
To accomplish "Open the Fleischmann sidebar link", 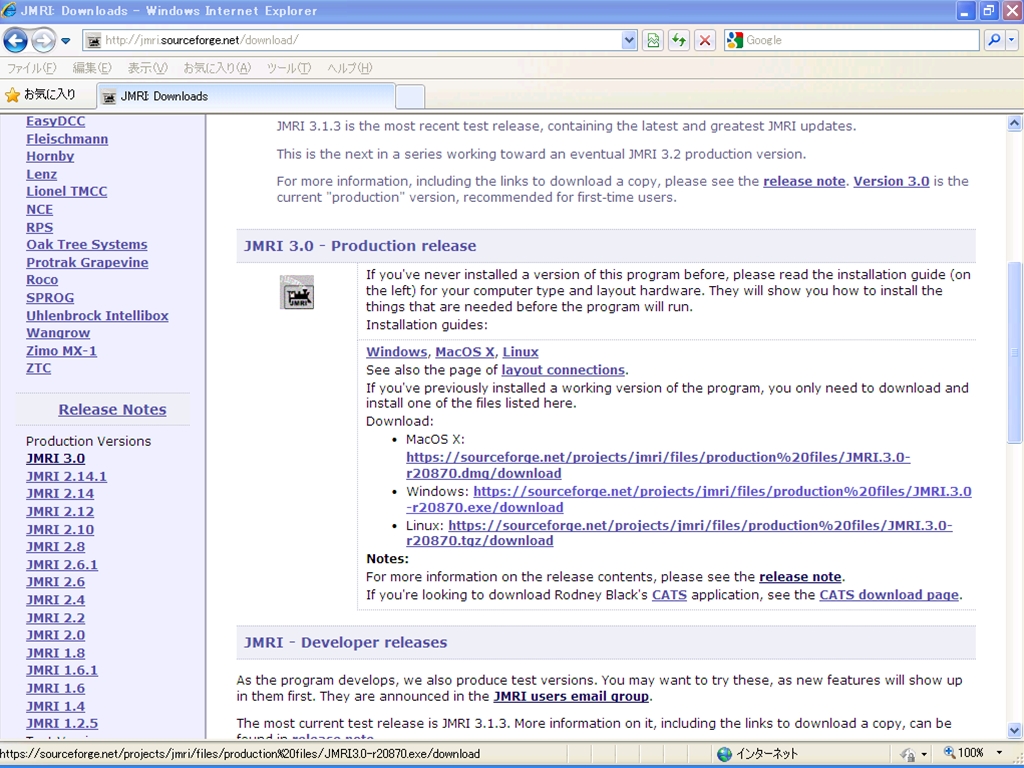I will (x=67, y=139).
